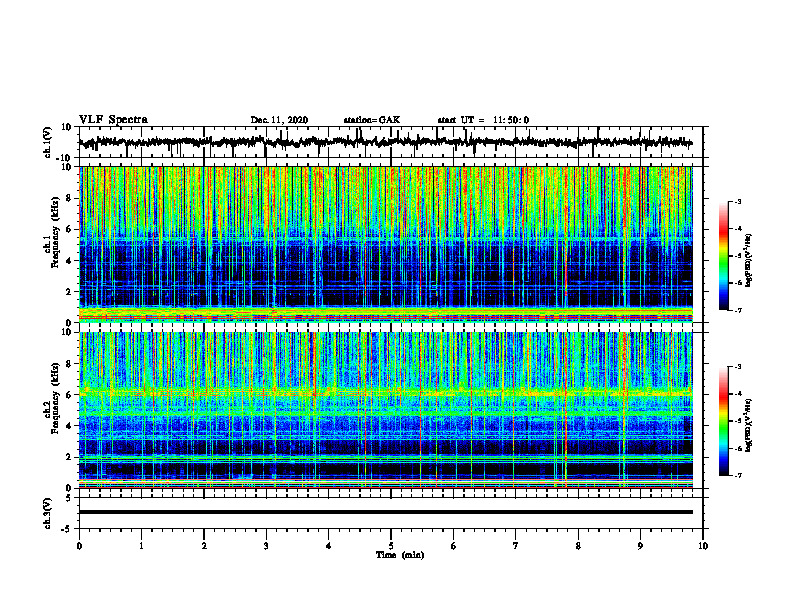Click the ch.1 spectrogram panel
Image resolution: width=792 pixels, height=612 pixels.
tap(385, 244)
